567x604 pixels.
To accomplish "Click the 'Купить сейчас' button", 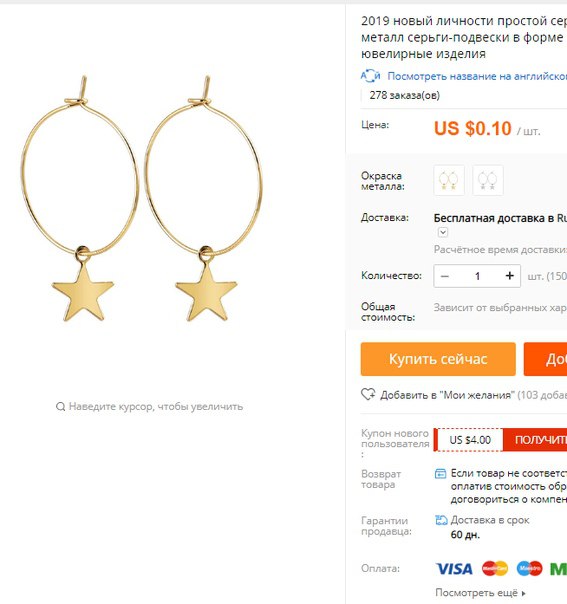I will tap(438, 359).
